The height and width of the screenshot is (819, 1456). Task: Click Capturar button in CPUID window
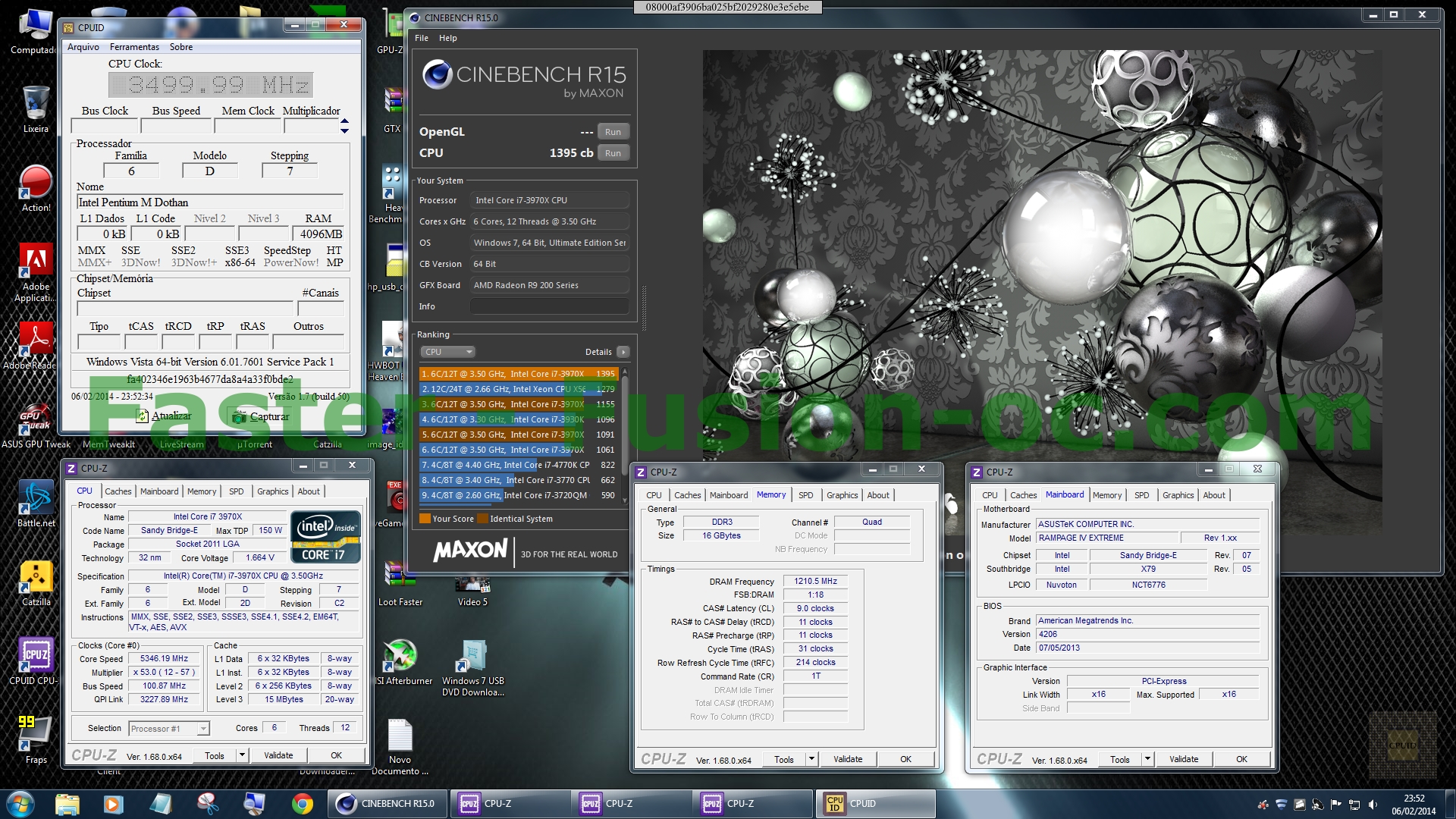261,416
